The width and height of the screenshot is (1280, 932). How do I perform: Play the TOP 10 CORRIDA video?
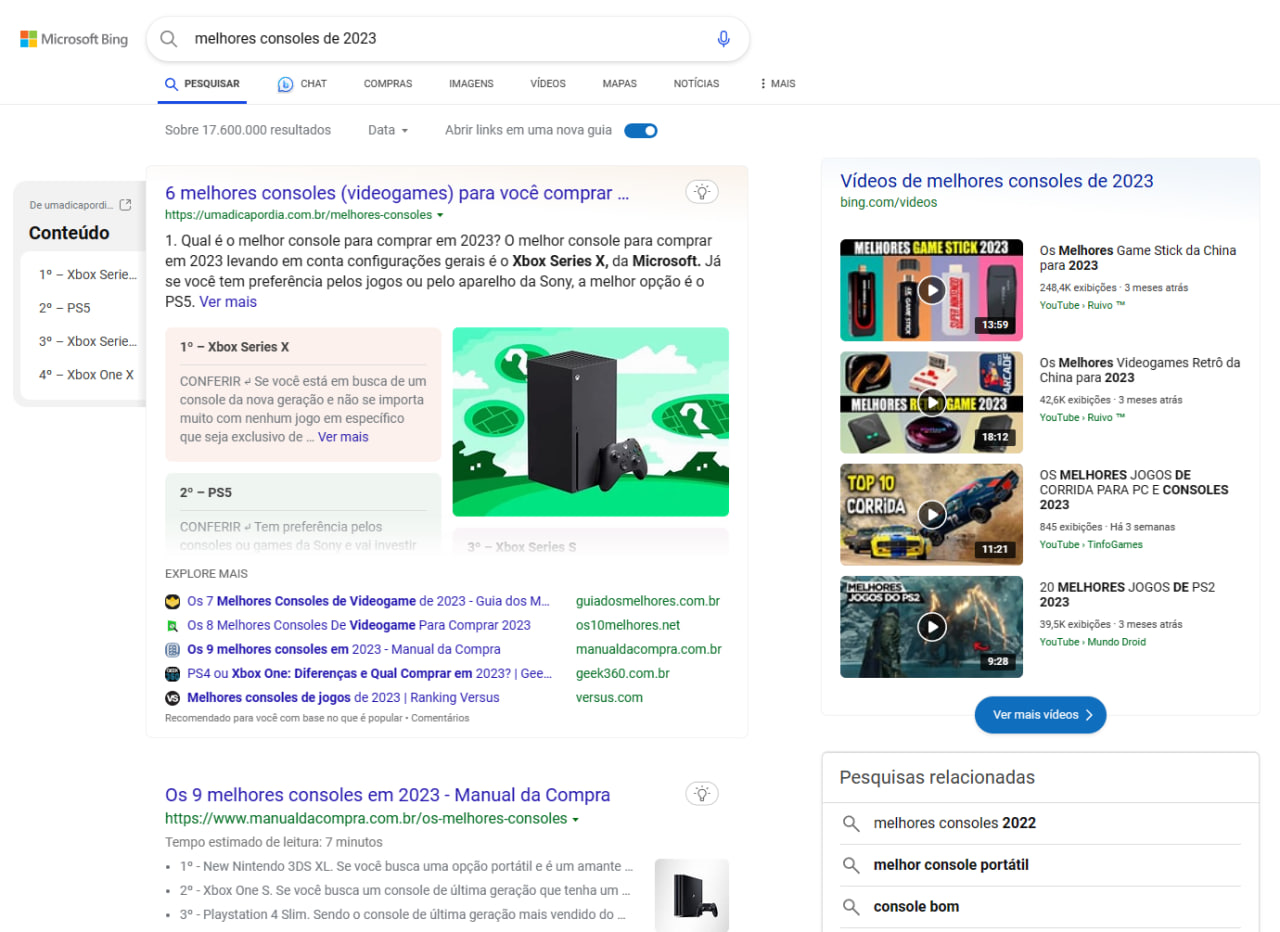point(931,514)
